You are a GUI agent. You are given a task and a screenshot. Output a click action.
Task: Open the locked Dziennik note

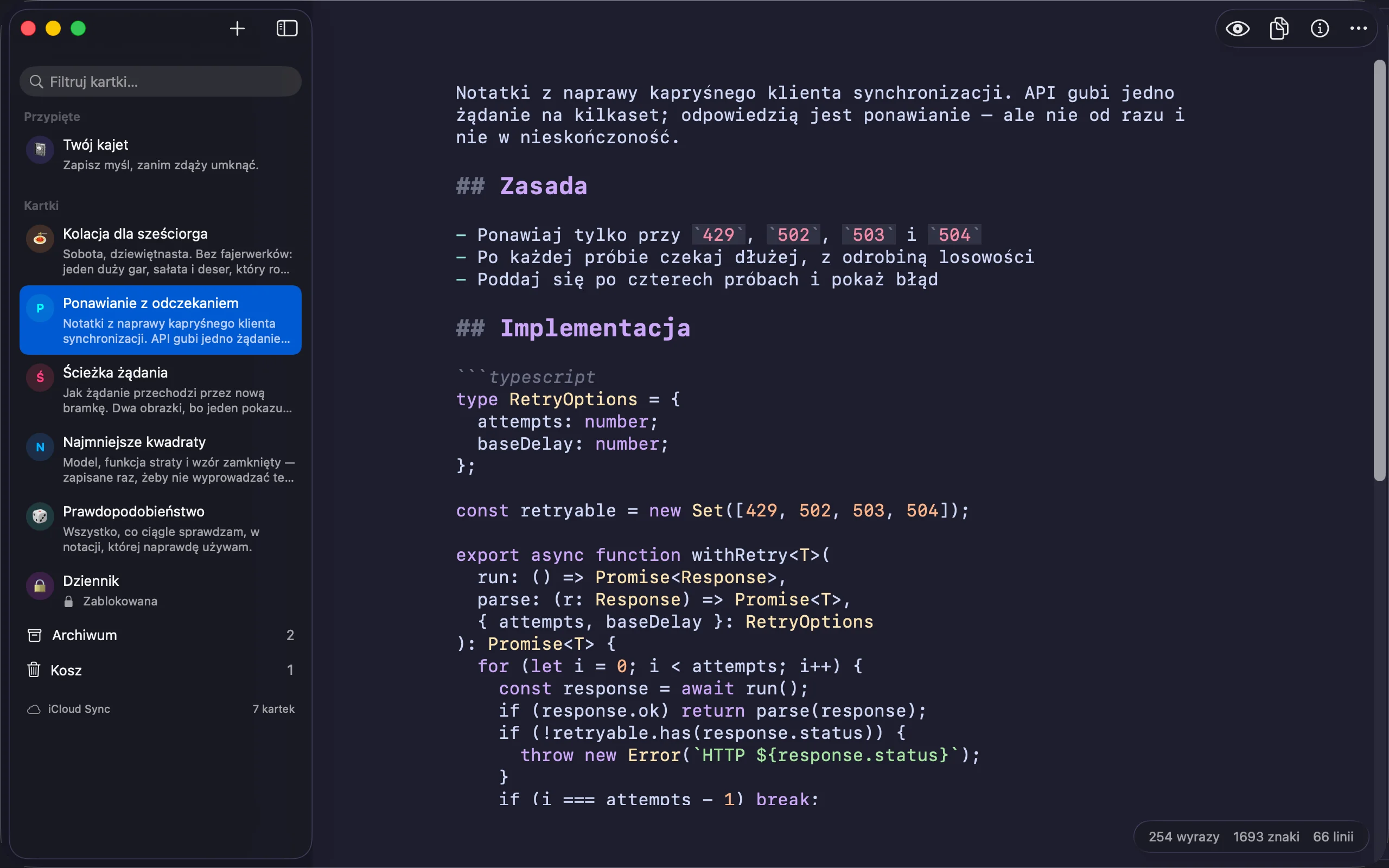click(160, 590)
